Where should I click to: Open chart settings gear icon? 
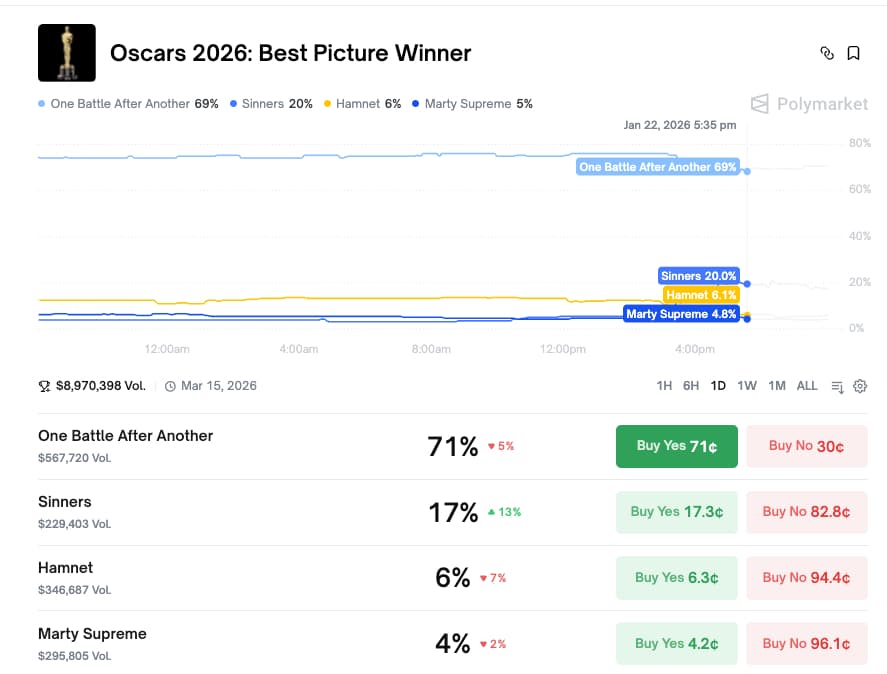point(860,386)
